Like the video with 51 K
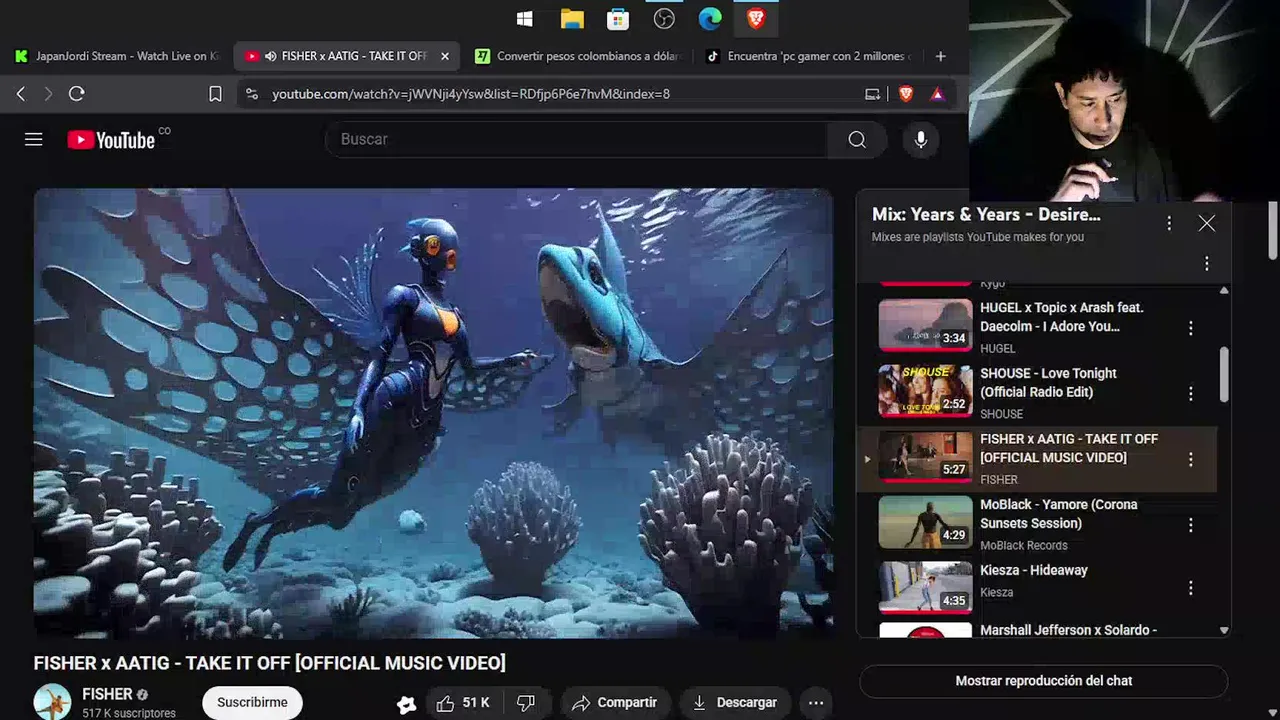 [x=464, y=703]
